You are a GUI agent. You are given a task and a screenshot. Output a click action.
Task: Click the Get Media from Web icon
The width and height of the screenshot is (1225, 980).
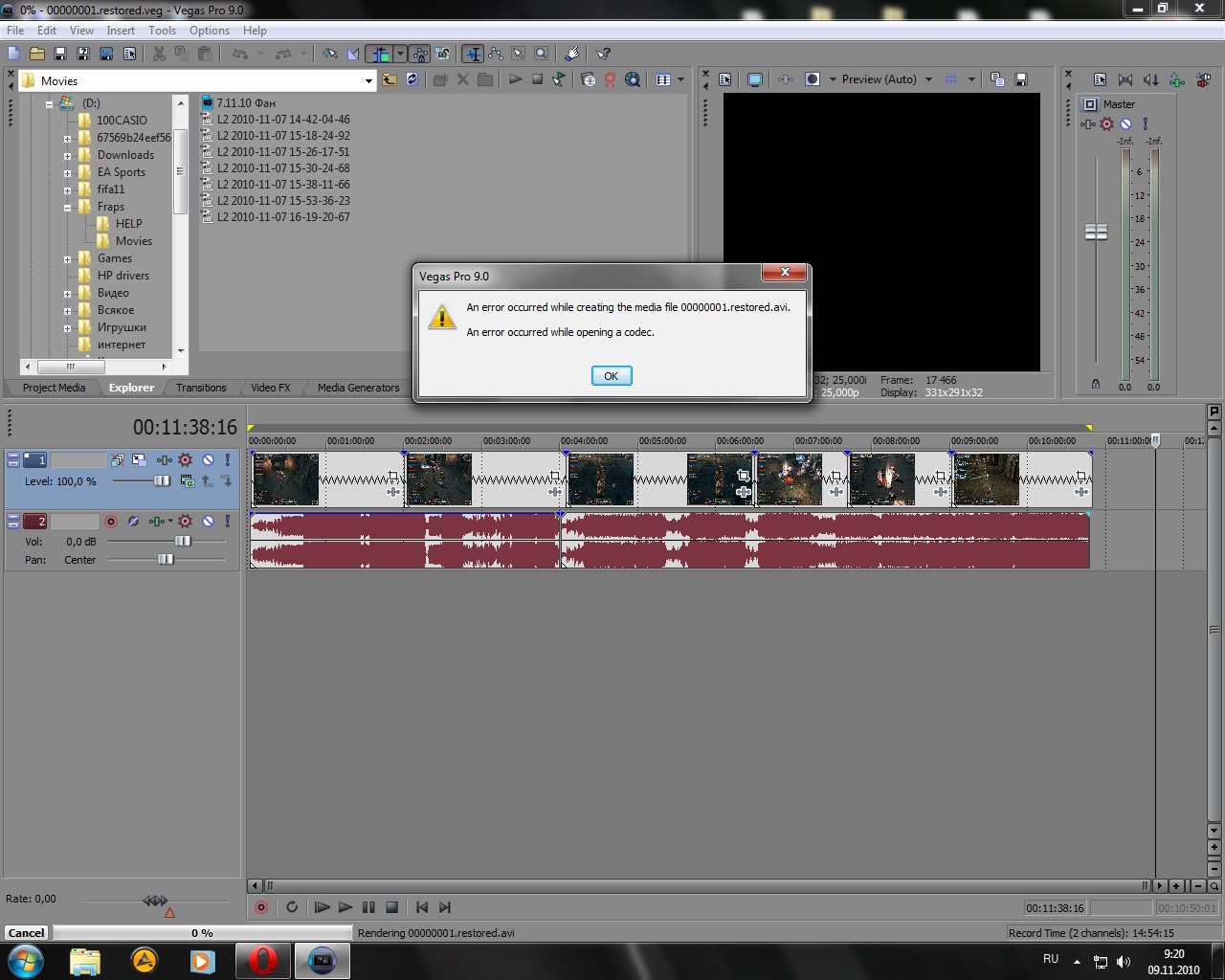[633, 79]
